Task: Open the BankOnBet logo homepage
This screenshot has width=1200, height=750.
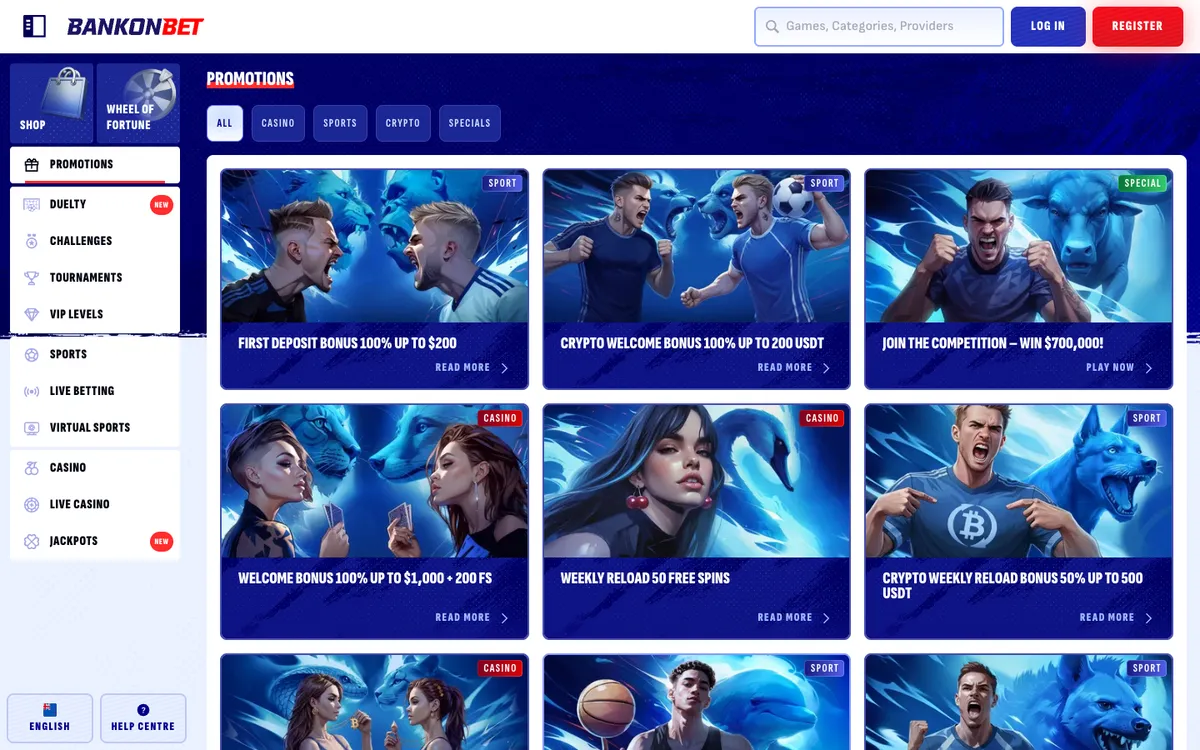Action: pos(135,27)
